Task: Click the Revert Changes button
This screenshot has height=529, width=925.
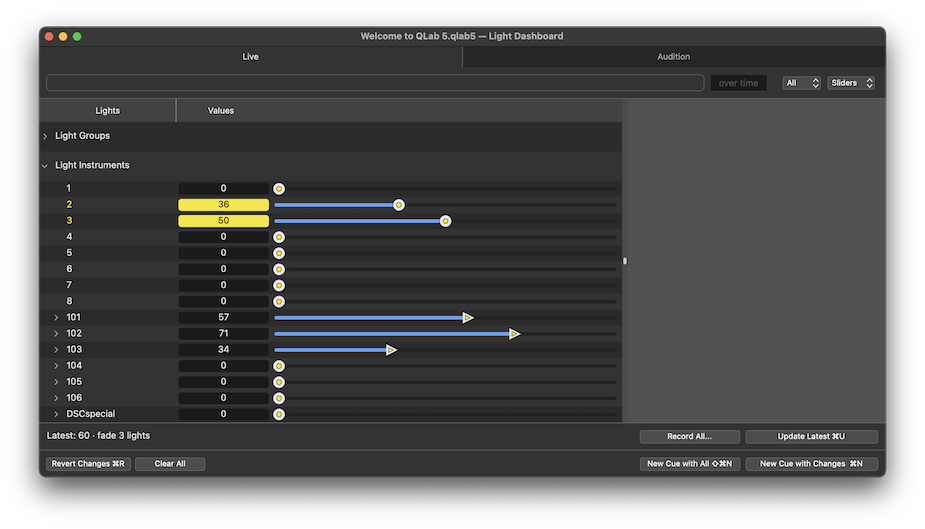Action: pyautogui.click(x=87, y=464)
